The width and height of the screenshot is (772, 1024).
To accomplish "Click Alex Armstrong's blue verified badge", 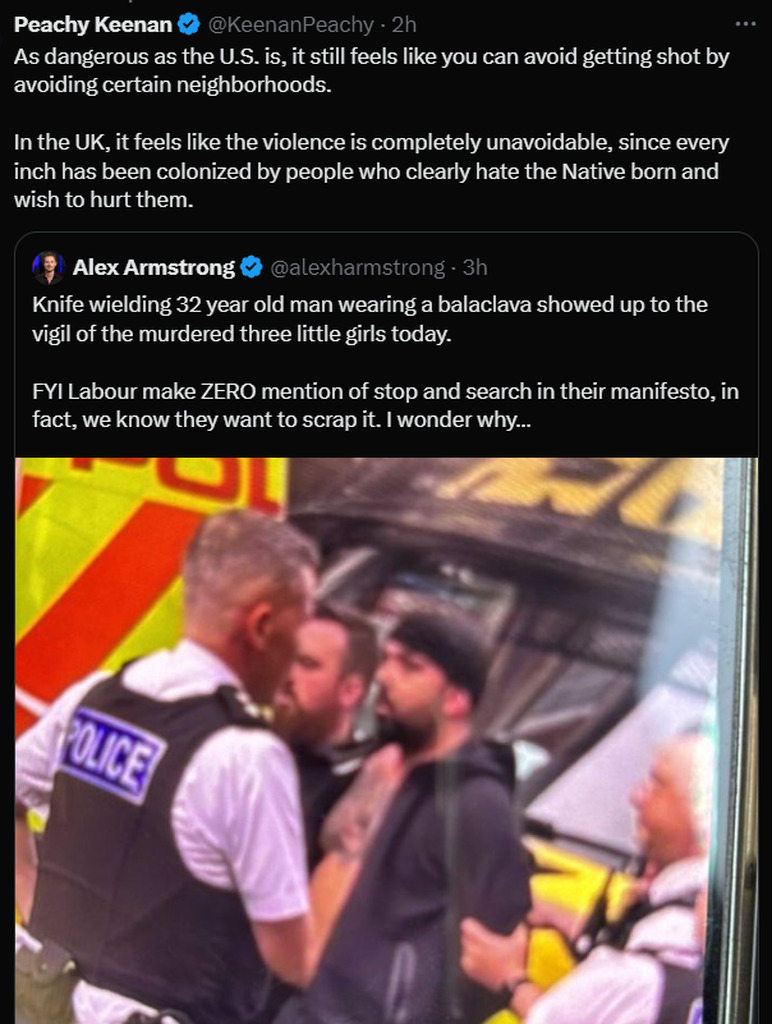I will pos(251,267).
